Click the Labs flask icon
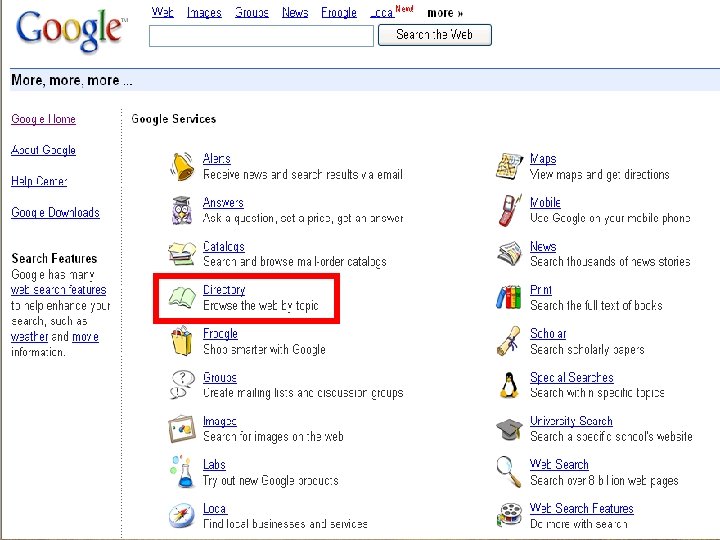 coord(182,472)
